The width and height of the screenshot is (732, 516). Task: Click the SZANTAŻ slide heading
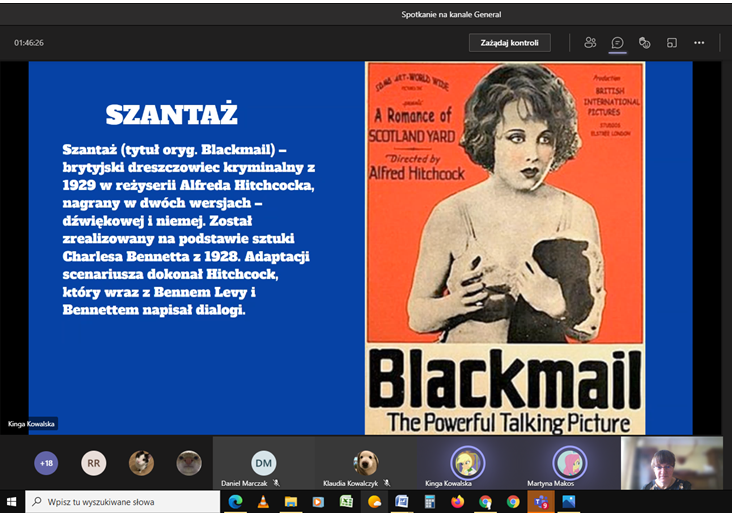click(171, 113)
